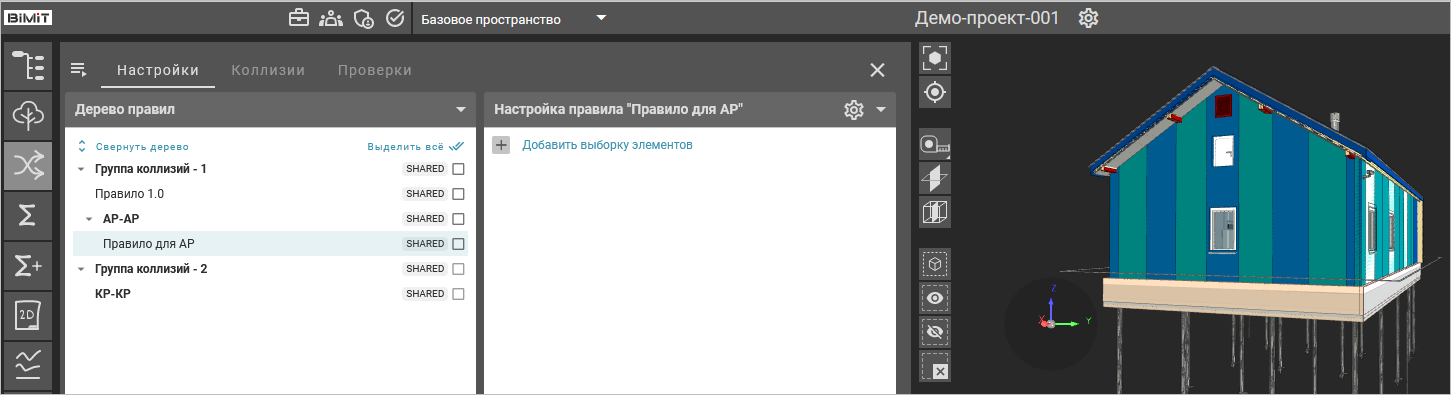Click the fit-model-to-view icon in viewer

(935, 57)
